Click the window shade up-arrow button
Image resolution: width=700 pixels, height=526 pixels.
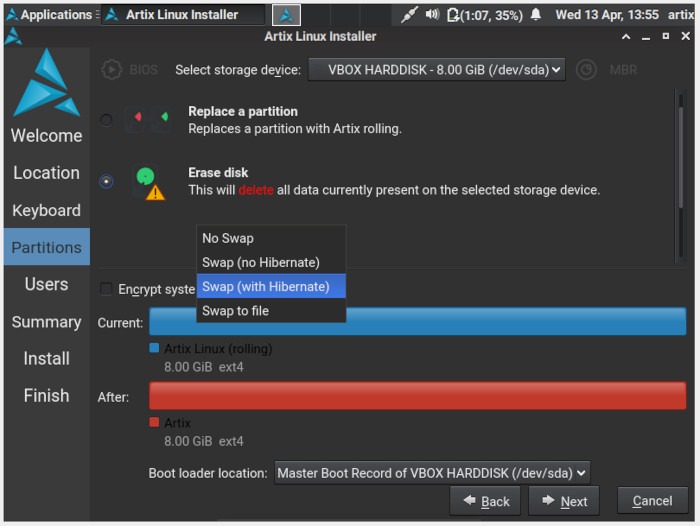626,37
